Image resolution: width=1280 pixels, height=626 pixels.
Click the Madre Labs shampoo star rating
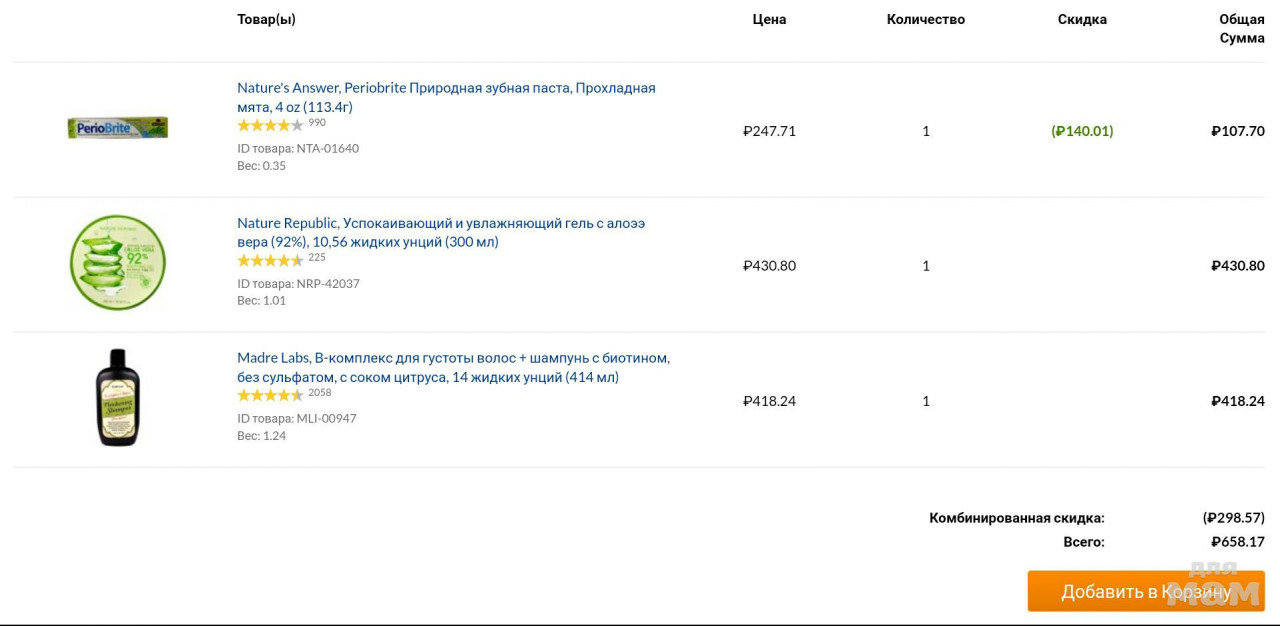(x=270, y=395)
